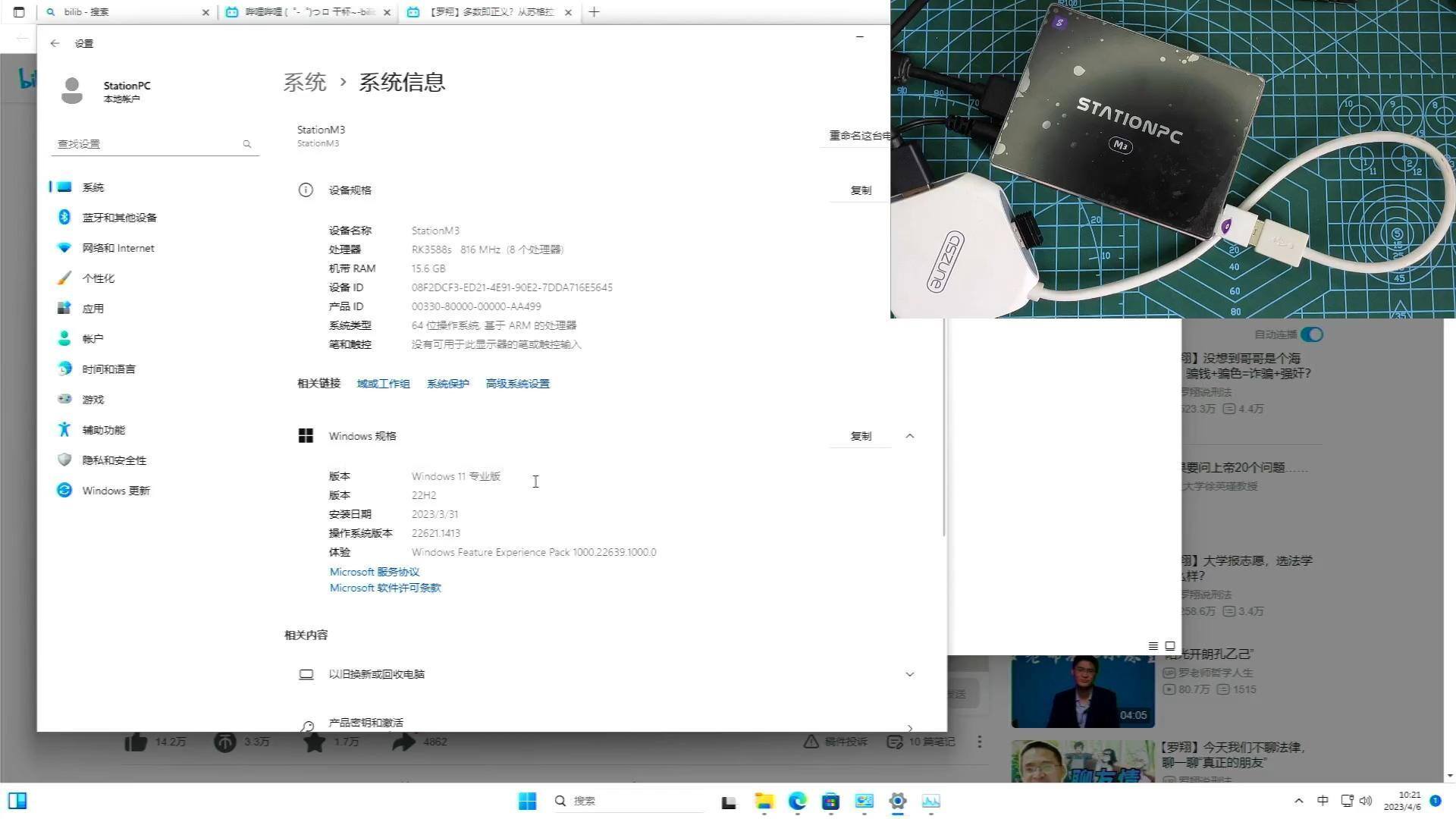Image resolution: width=1456 pixels, height=819 pixels.
Task: Select Windows 更新 in sidebar
Action: click(155, 491)
